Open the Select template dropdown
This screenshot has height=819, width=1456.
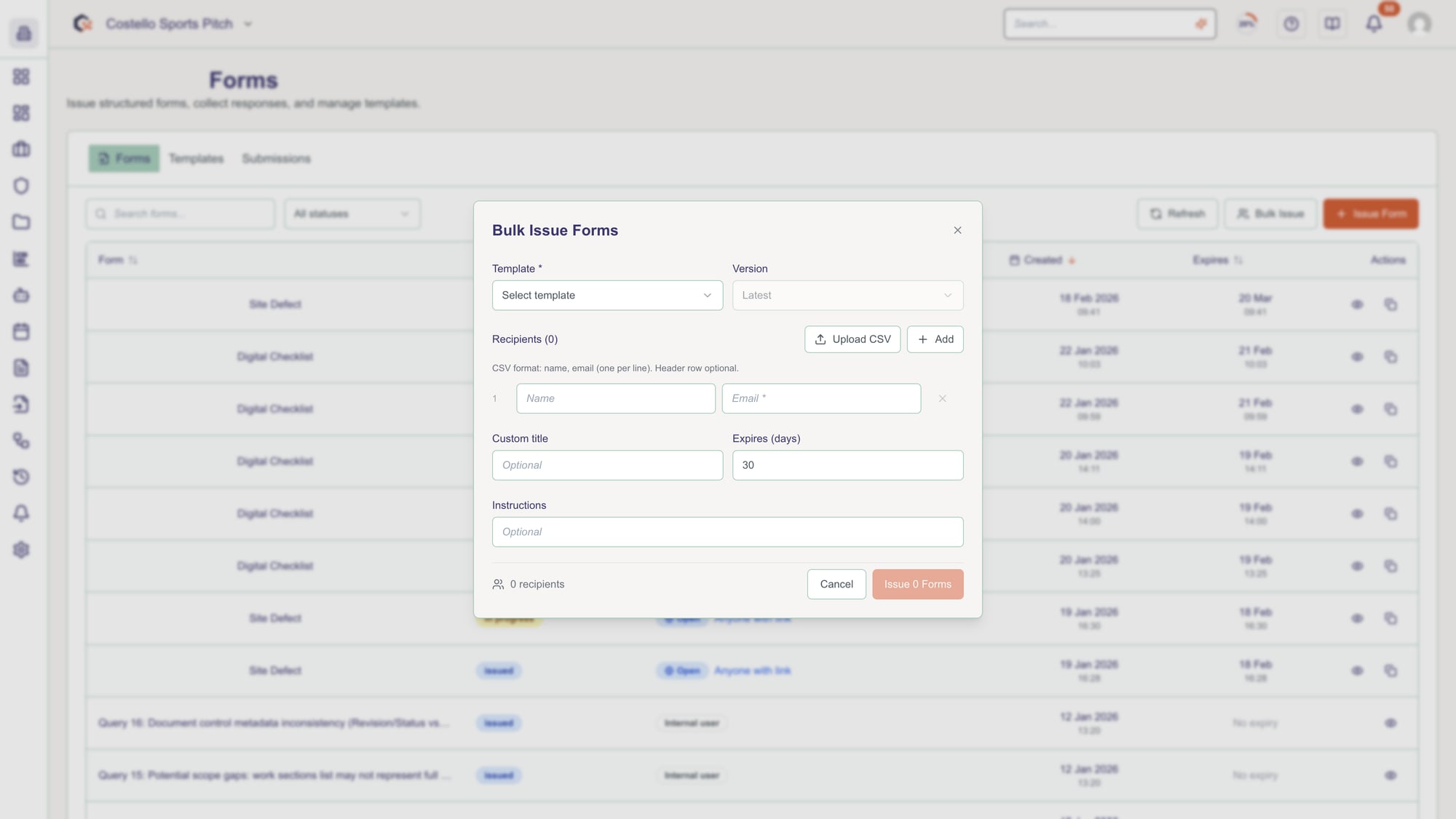click(x=607, y=295)
